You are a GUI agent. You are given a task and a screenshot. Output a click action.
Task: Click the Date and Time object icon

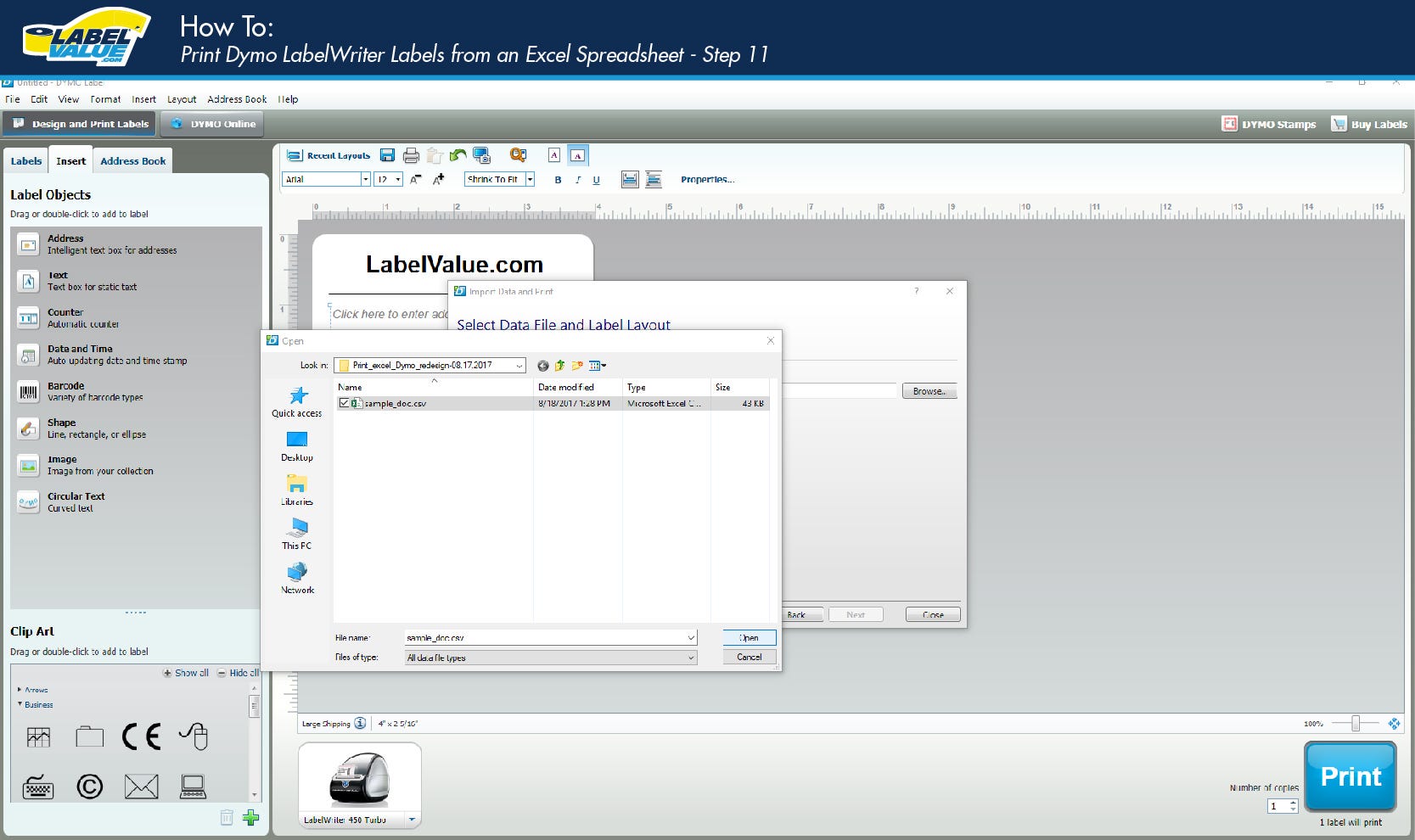pyautogui.click(x=28, y=355)
